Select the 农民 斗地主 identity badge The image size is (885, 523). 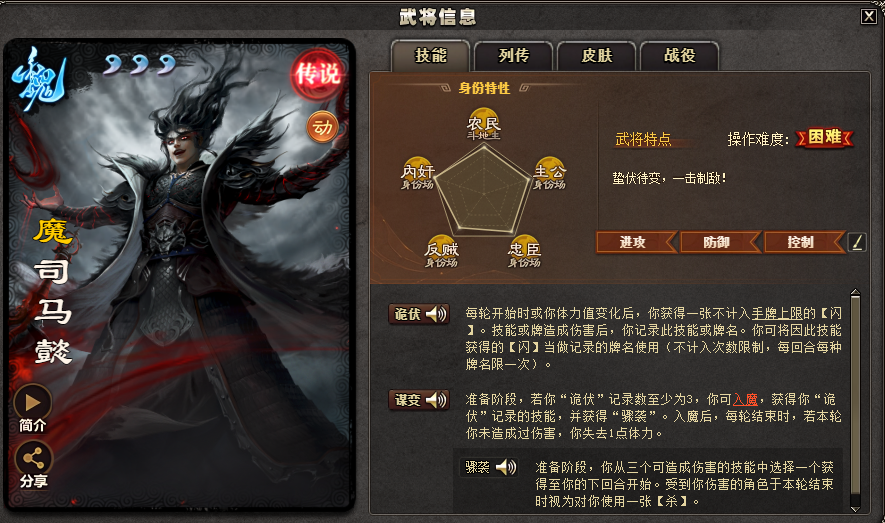click(x=484, y=124)
